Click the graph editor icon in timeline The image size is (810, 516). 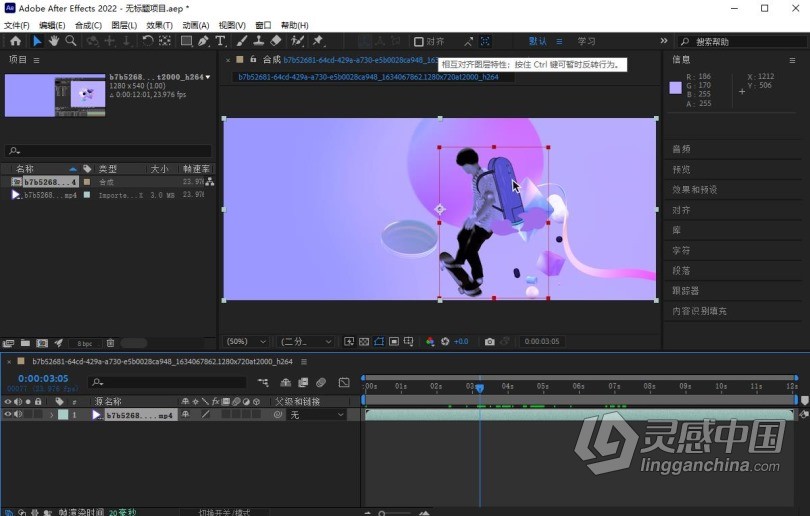pos(344,383)
